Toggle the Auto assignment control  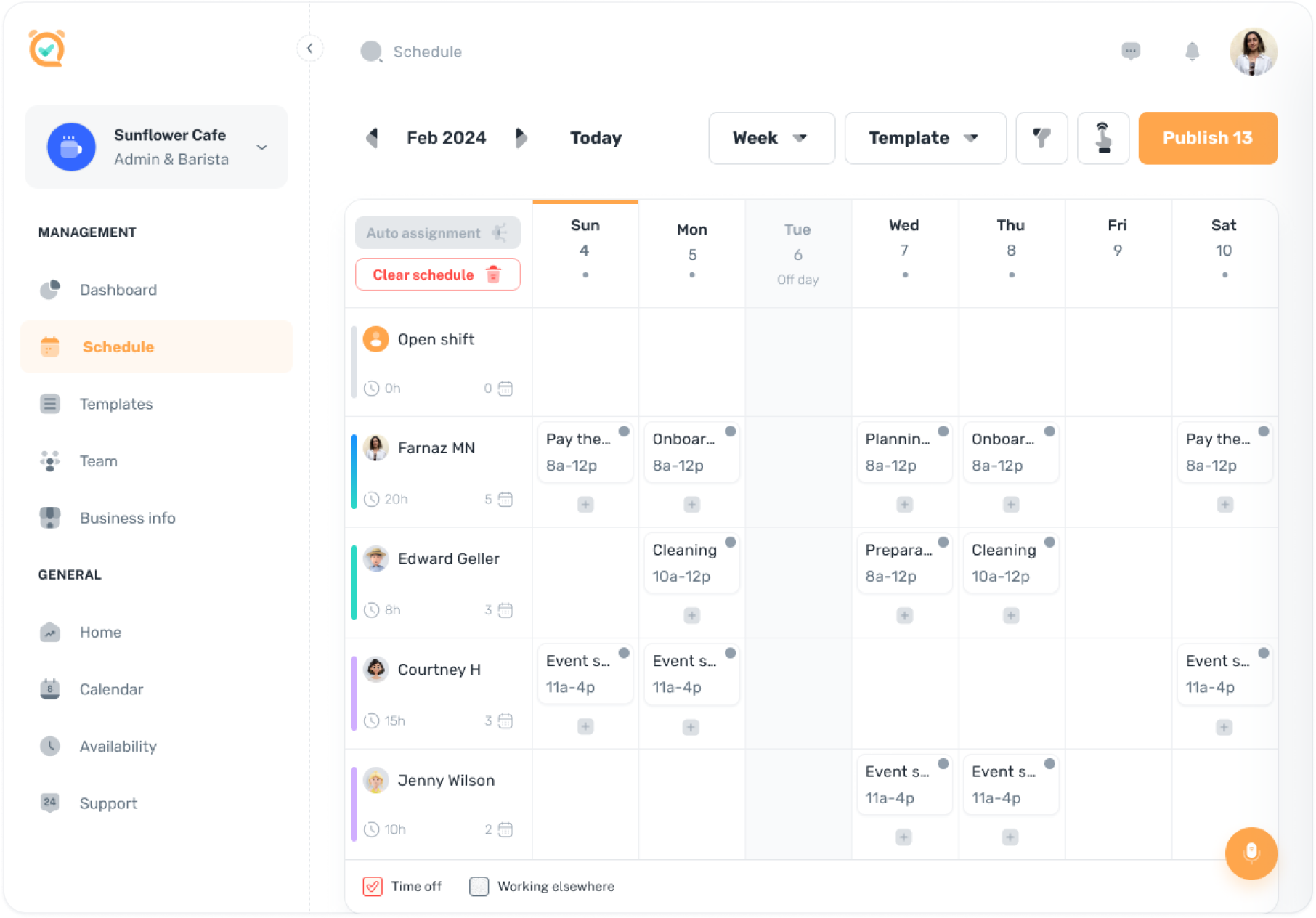coord(437,232)
